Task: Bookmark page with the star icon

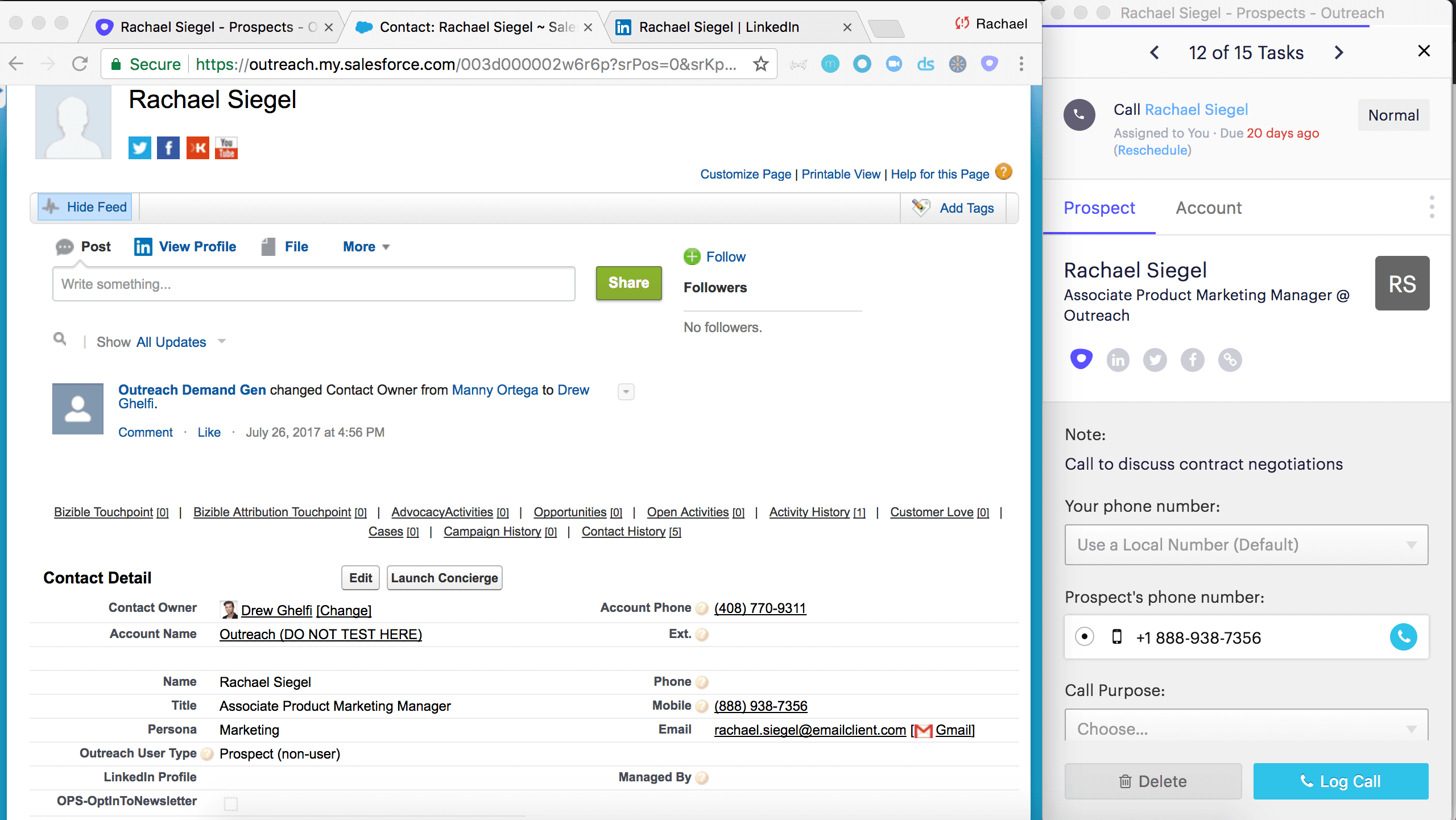Action: point(760,64)
